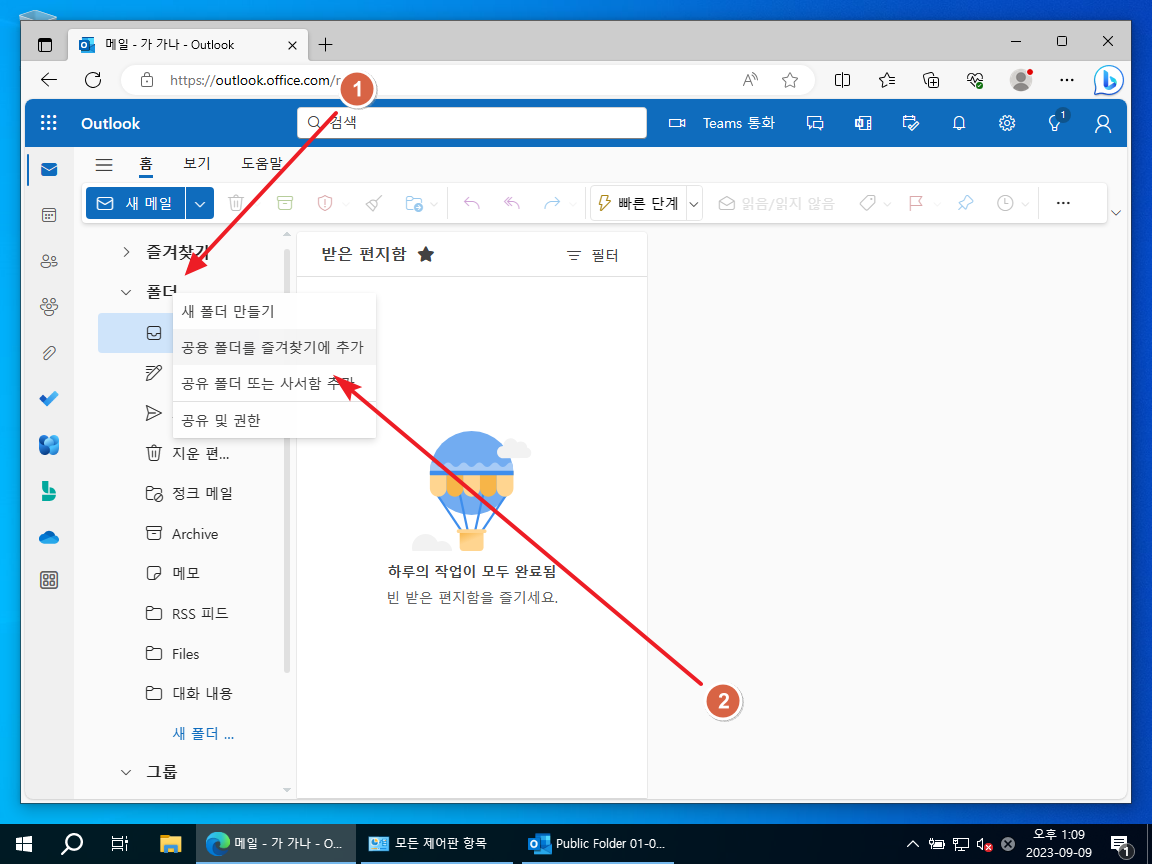Click the 빠른 단계 button

point(638,203)
